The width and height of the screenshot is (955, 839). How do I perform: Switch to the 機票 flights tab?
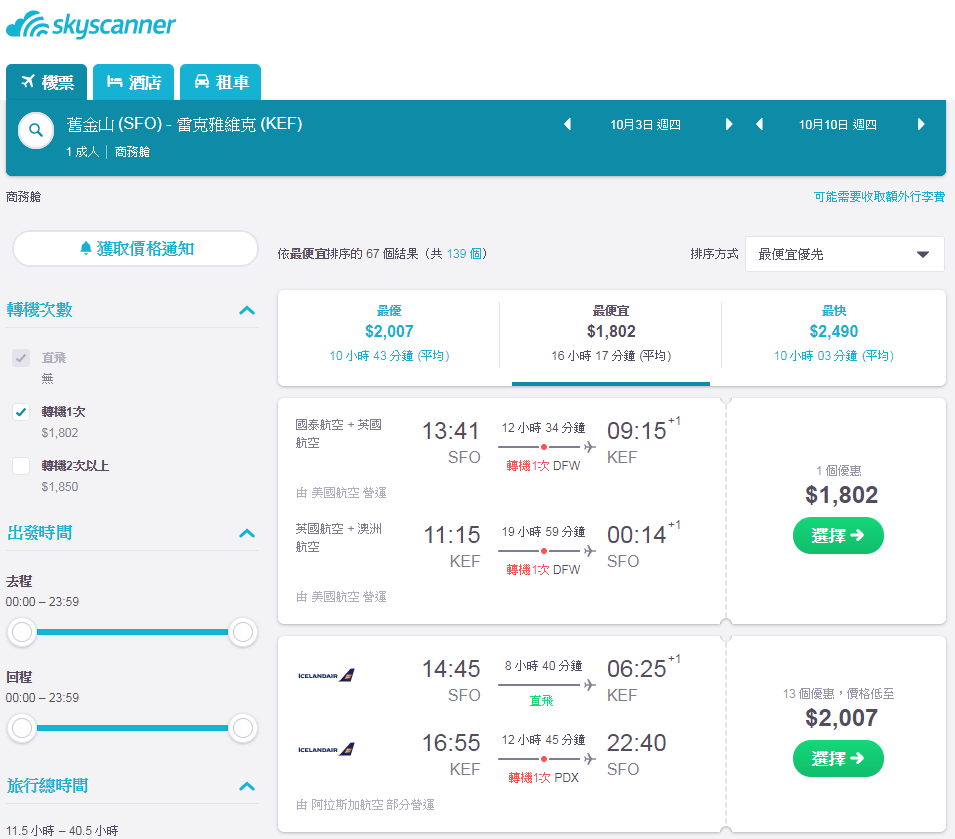click(x=46, y=82)
